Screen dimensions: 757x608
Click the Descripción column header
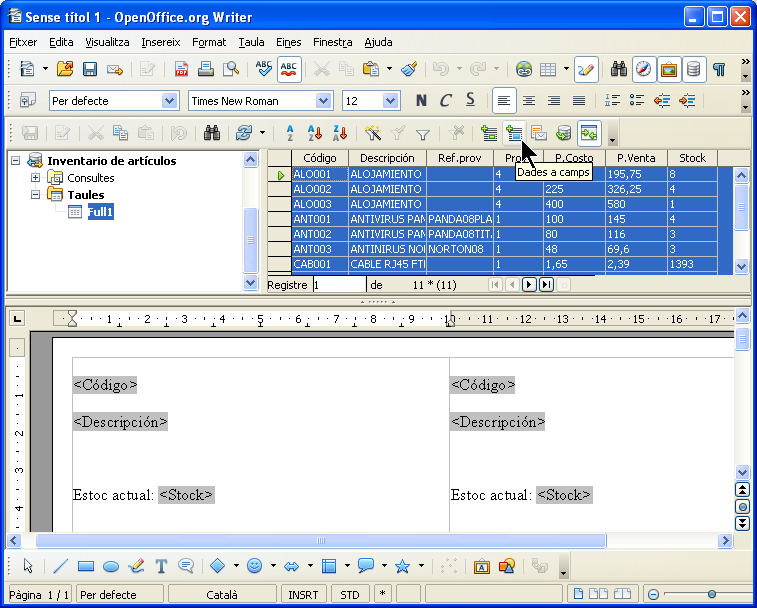(387, 158)
